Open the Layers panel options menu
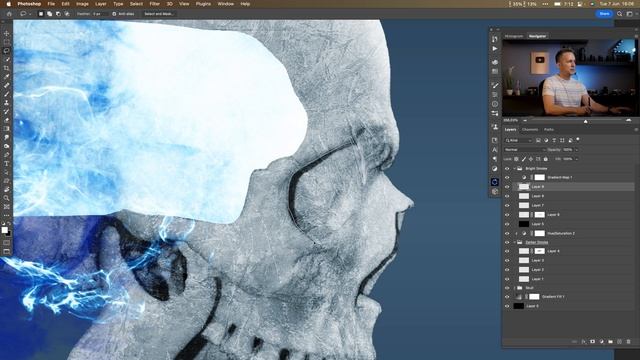Image resolution: width=640 pixels, height=360 pixels. coord(636,129)
